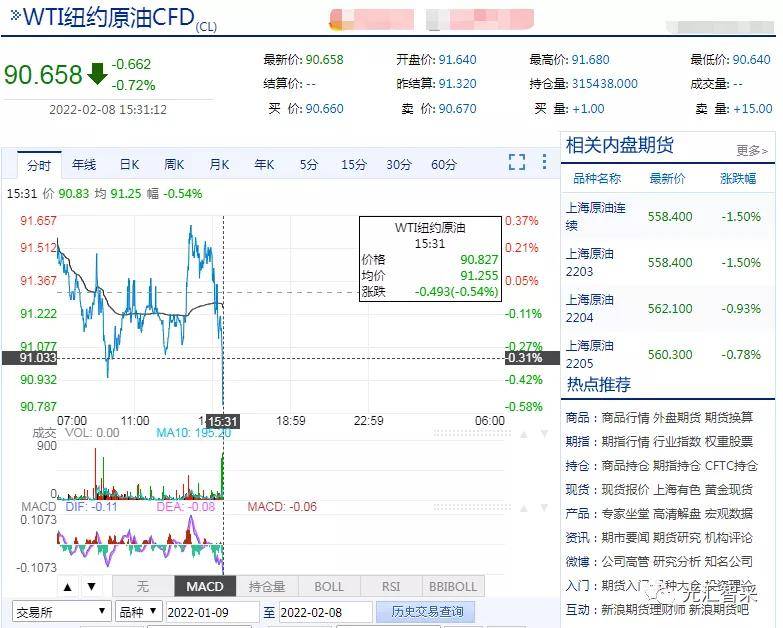This screenshot has width=783, height=628.
Task: Open the 高清解盘 link
Action: (x=677, y=514)
